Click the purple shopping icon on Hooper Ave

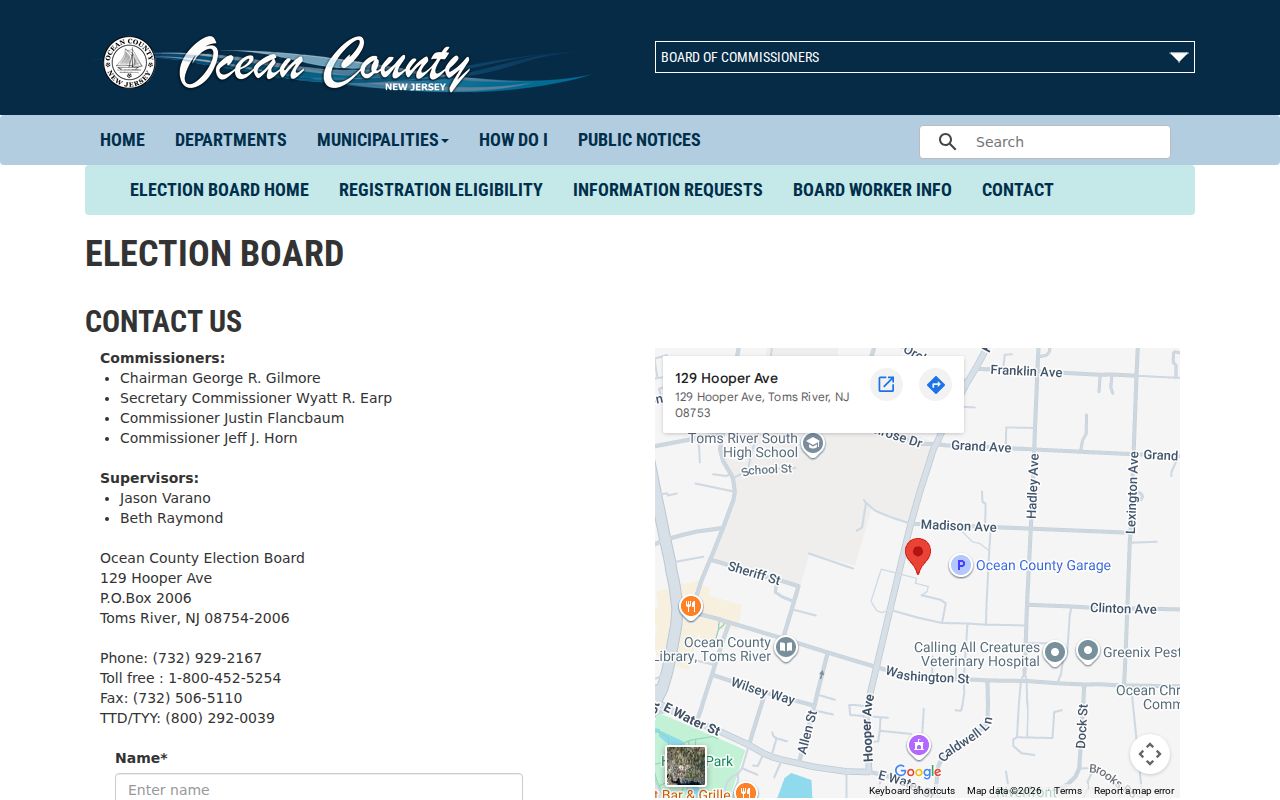pyautogui.click(x=919, y=746)
